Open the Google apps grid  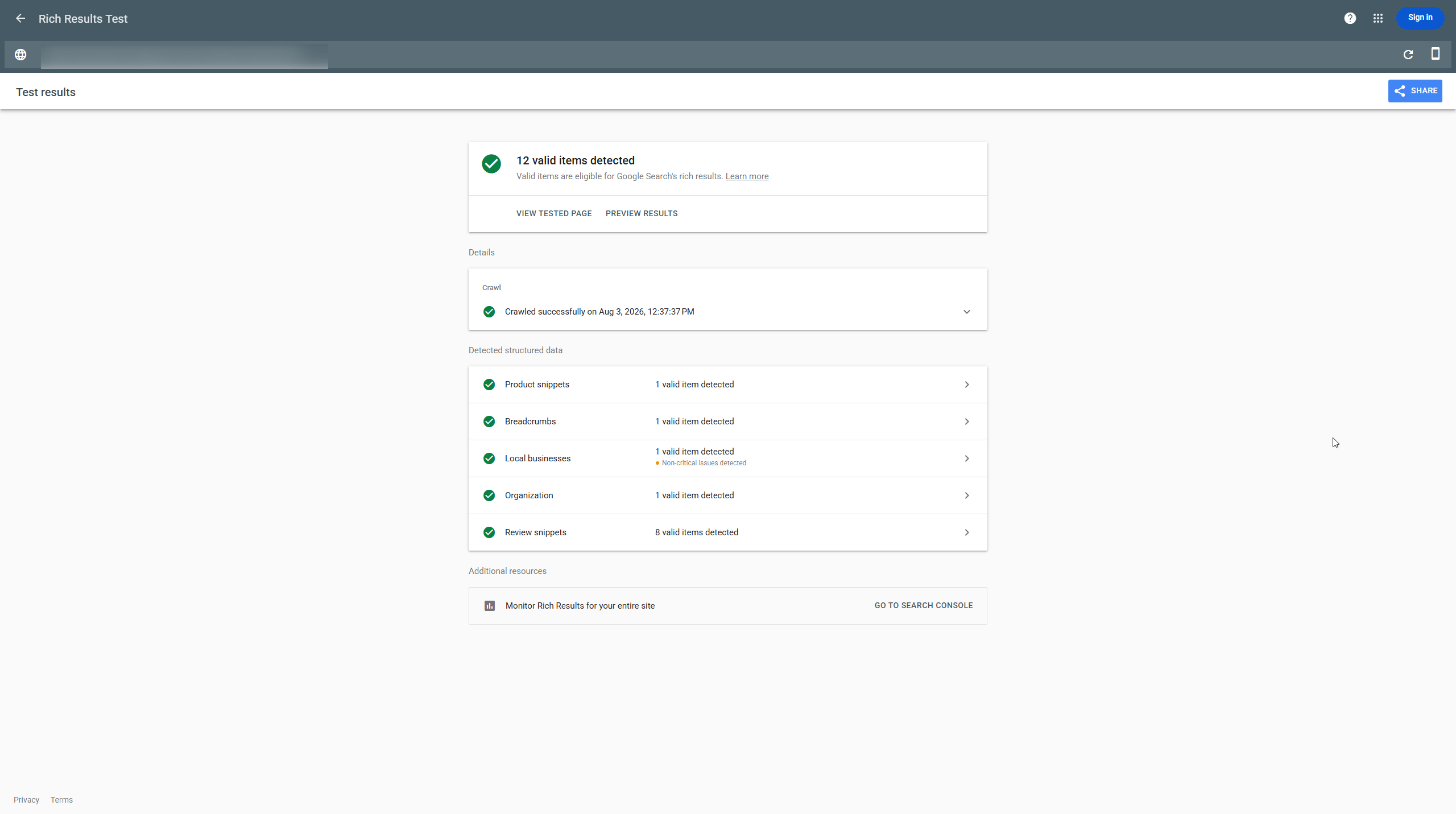click(1378, 18)
